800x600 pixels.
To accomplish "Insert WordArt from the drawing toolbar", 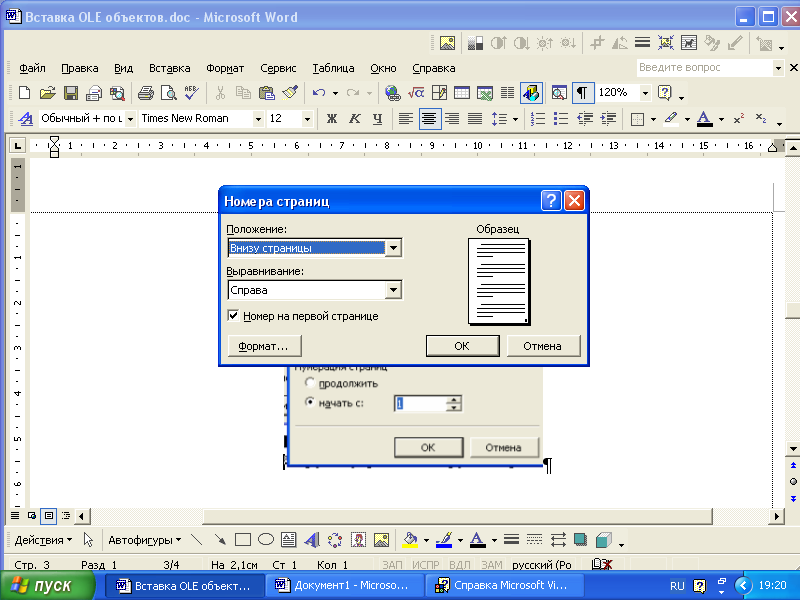I will click(311, 540).
